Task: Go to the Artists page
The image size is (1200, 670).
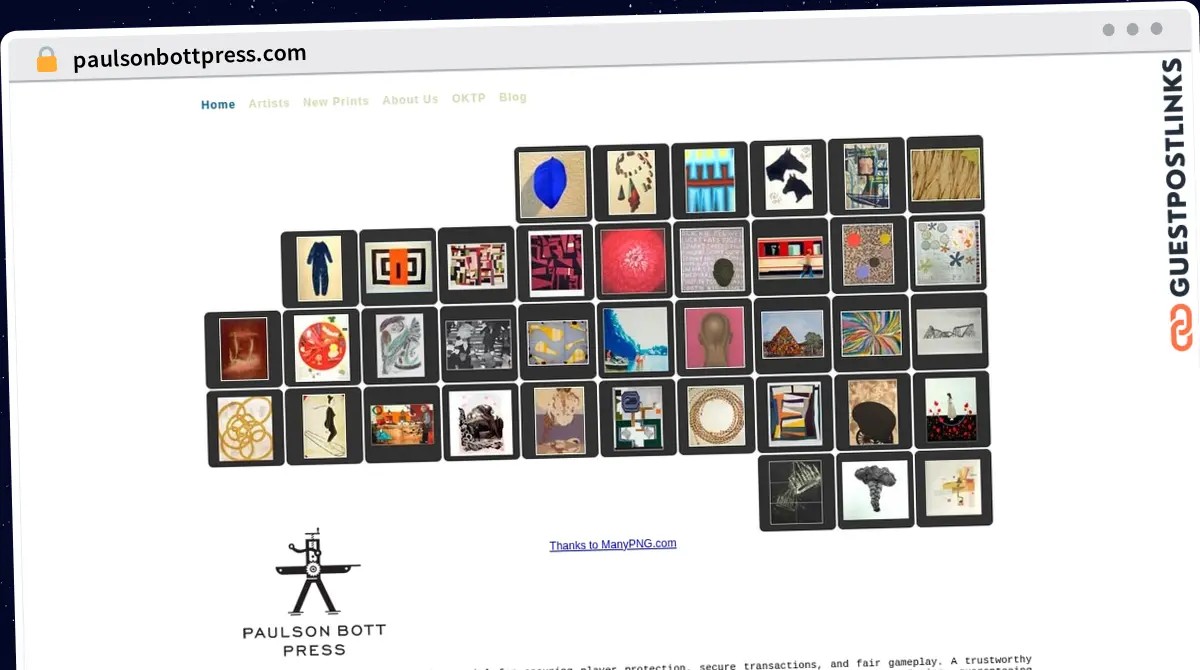Action: 269,103
